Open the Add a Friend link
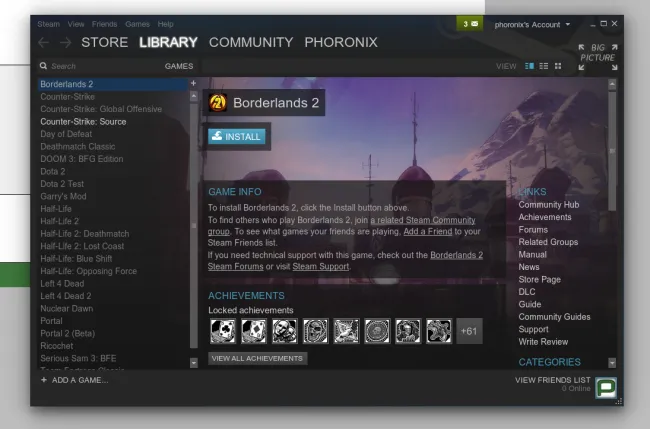Screen dimensions: 650x429 coord(428,231)
